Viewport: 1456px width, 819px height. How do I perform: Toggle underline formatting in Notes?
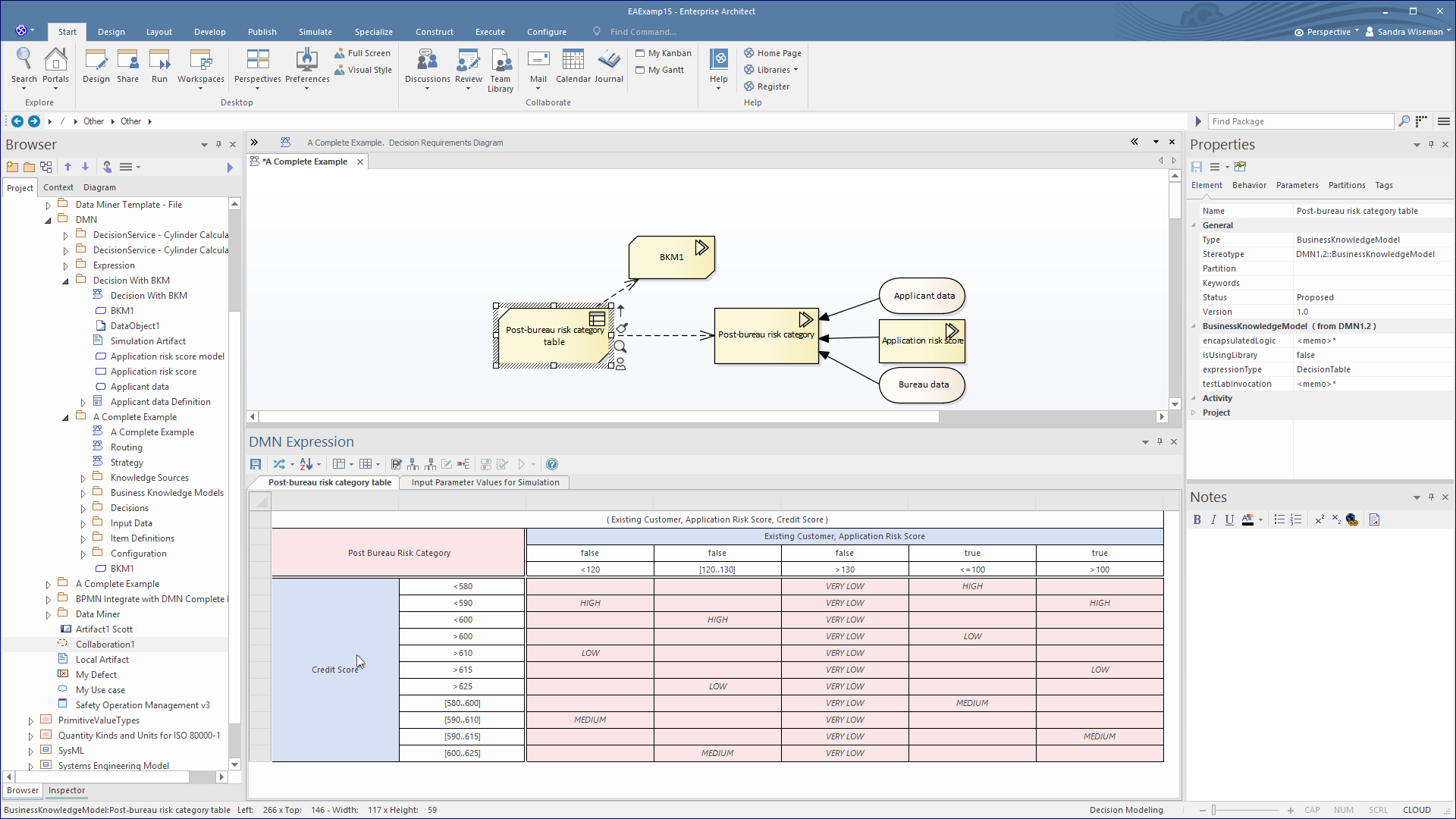point(1229,519)
